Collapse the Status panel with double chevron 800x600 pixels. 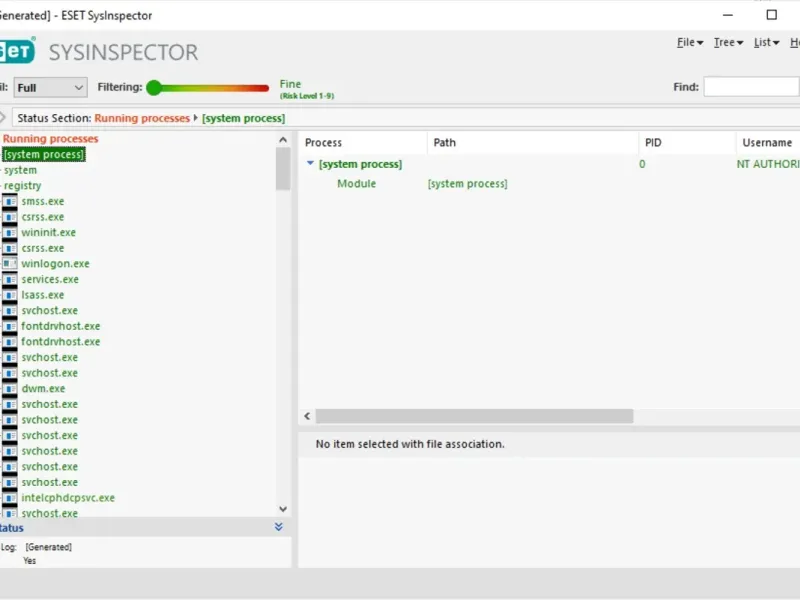coord(279,527)
